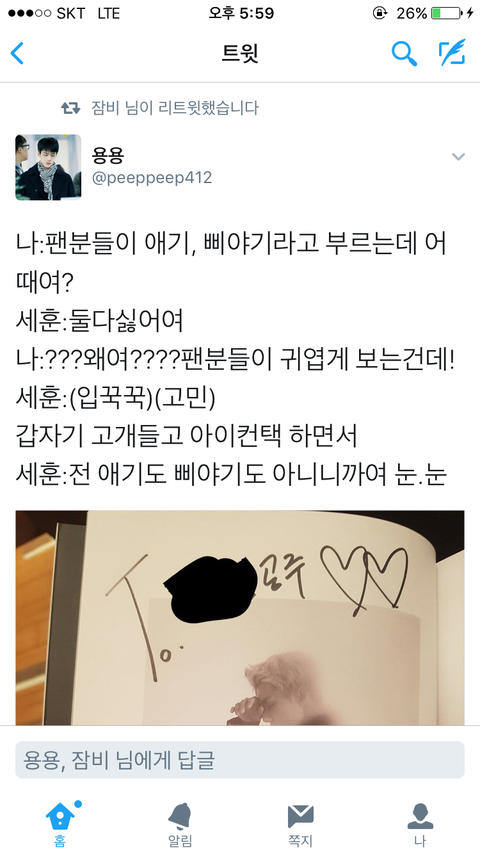Open 용용's profile picture
The height and width of the screenshot is (854, 480).
coord(48,167)
